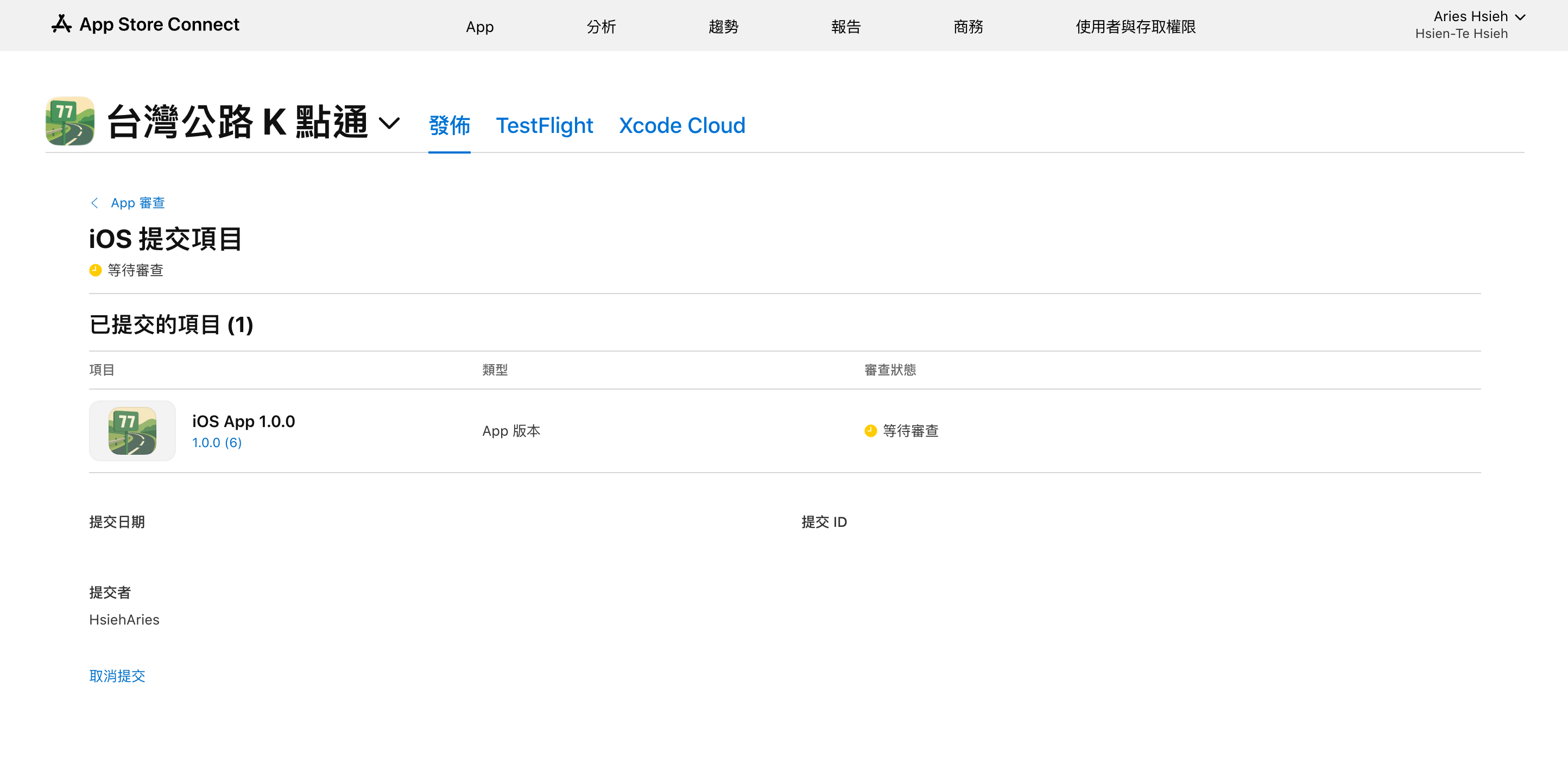Click the yellow status icon in 審查狀態 column
Screen dimensions: 1568x764
[870, 431]
